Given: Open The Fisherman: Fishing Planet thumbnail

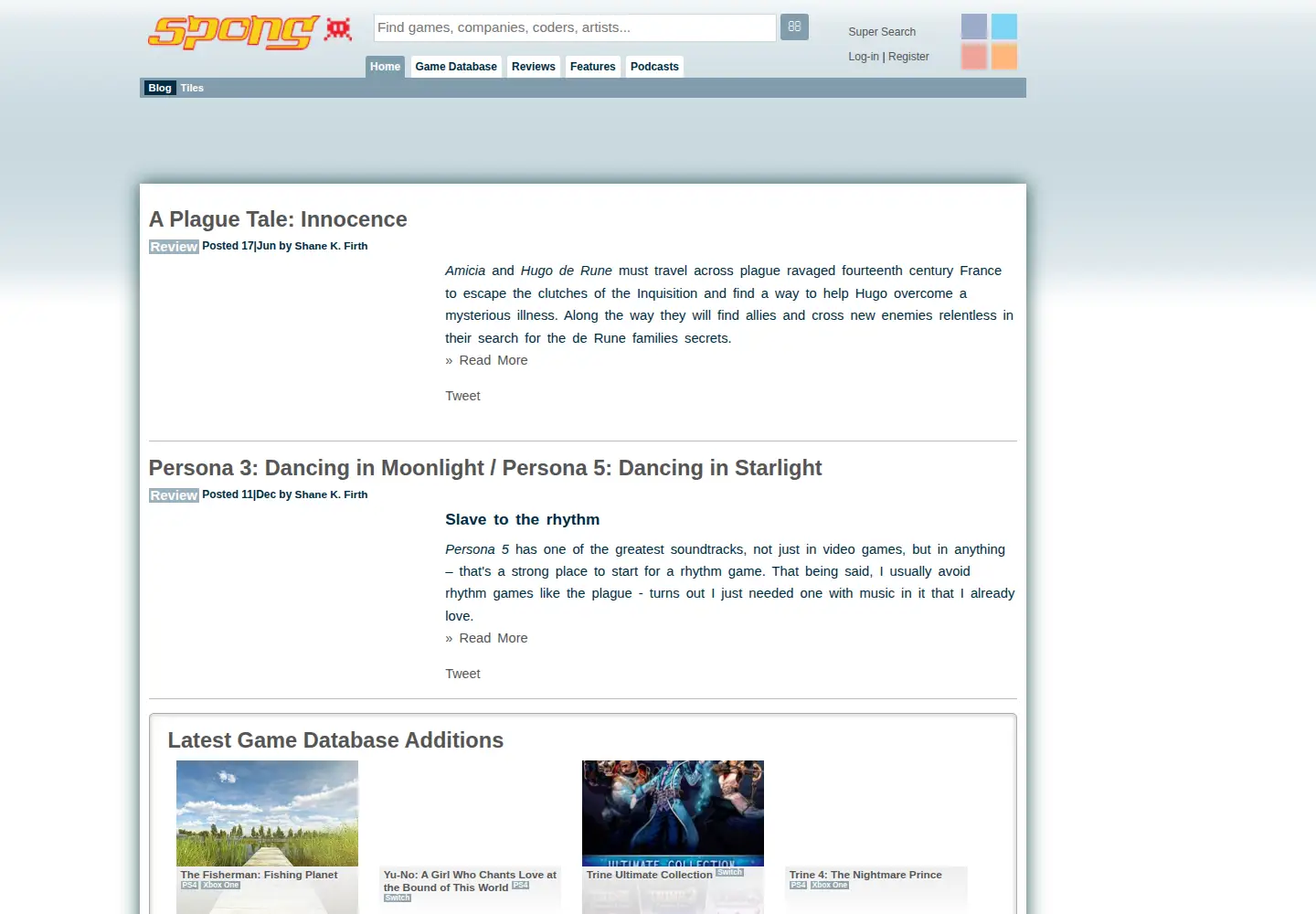Looking at the screenshot, I should 267,813.
